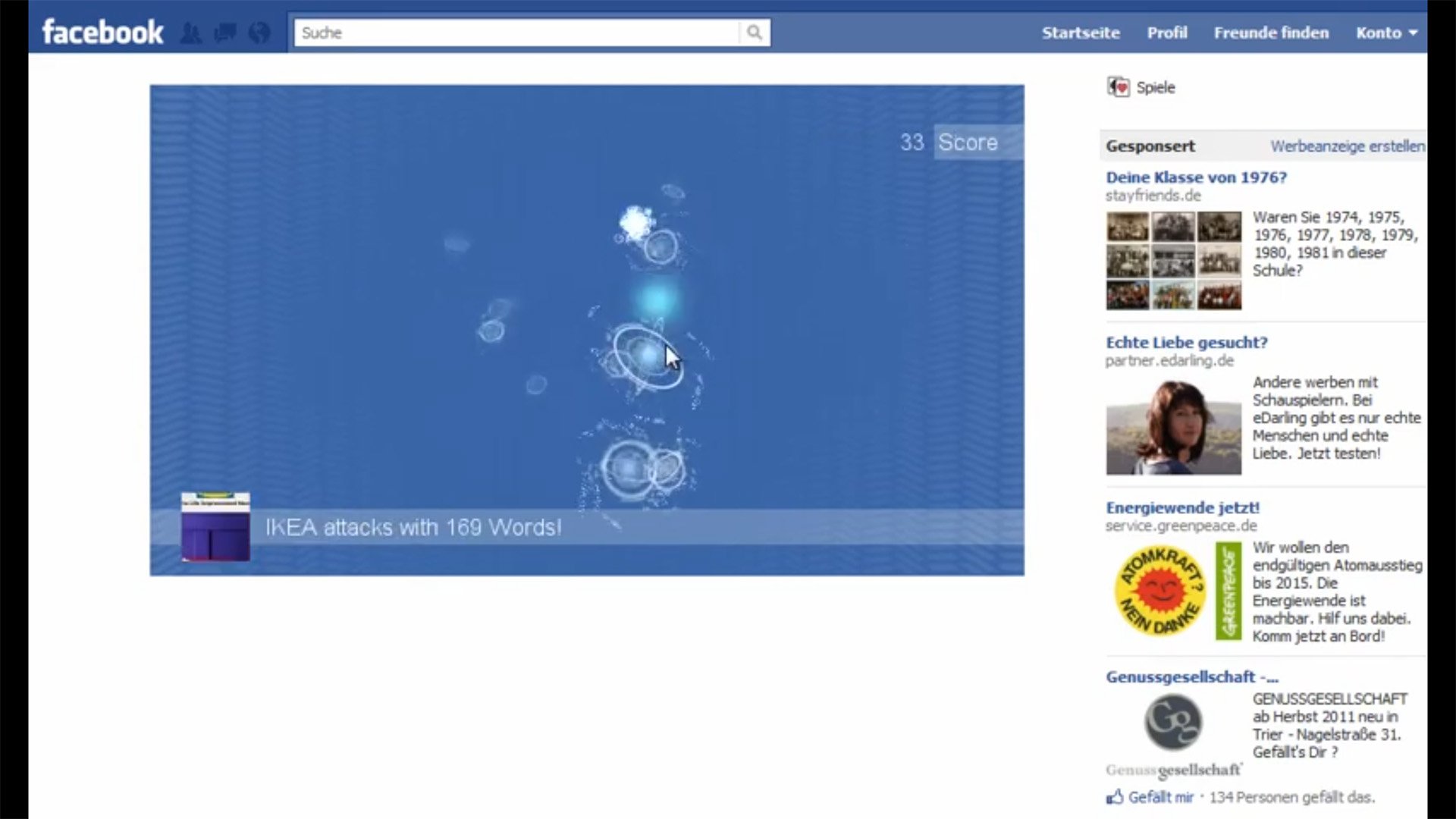Open friend requests icon in header
Screen dimensions: 1456x819
click(x=191, y=33)
